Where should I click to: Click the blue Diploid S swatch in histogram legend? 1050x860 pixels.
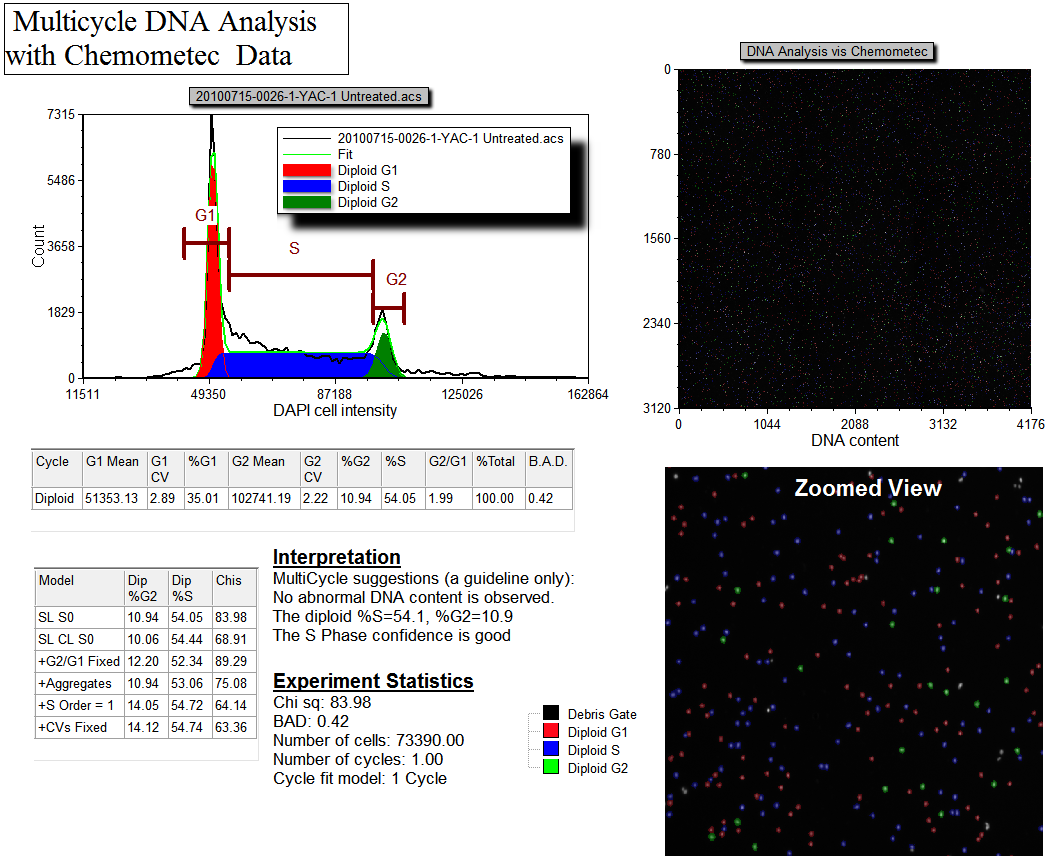click(x=307, y=187)
